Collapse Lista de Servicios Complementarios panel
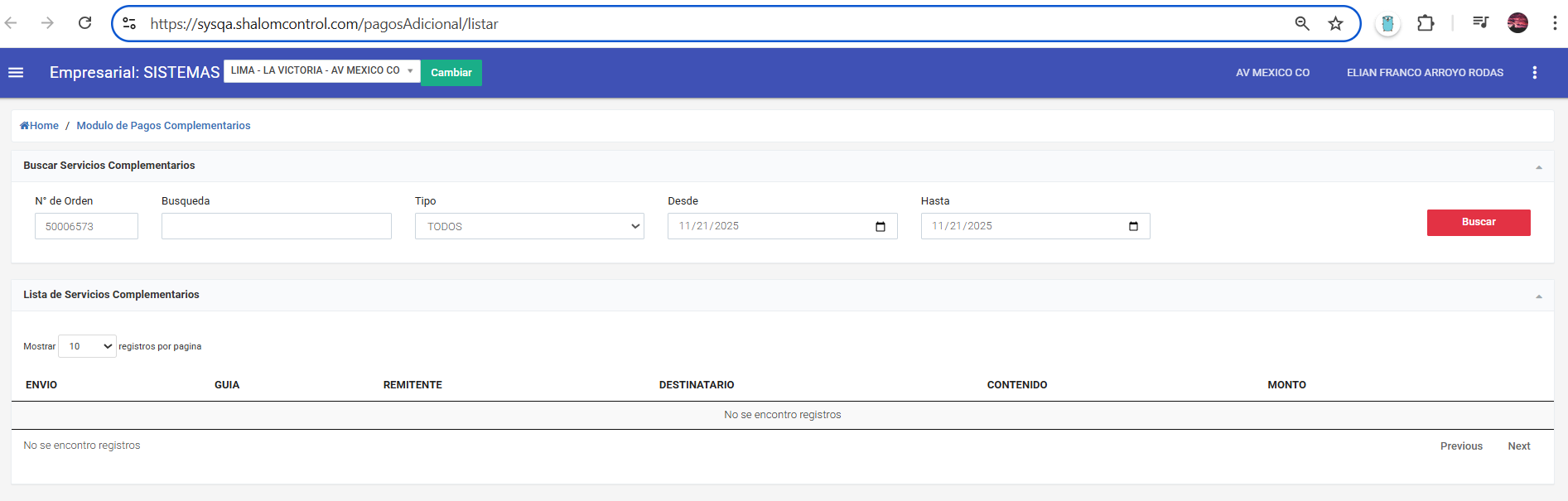Screen dimensions: 1568x501 1538,296
